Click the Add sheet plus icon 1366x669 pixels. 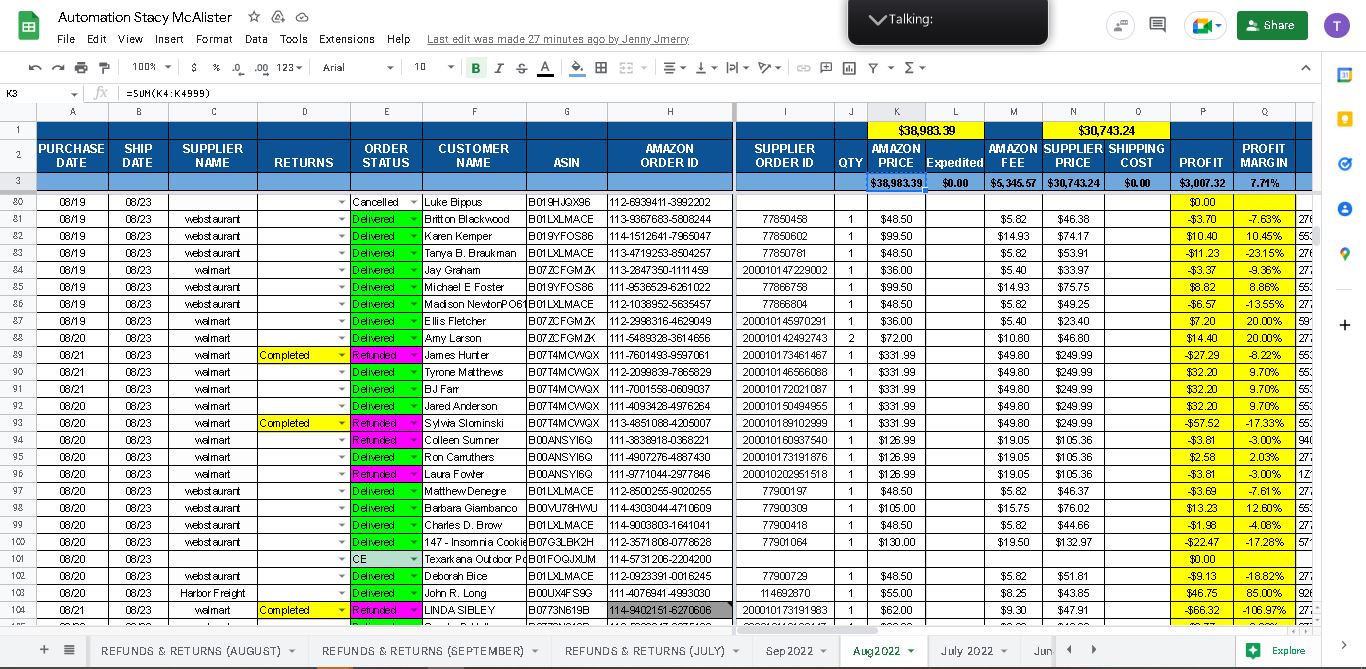click(x=43, y=650)
